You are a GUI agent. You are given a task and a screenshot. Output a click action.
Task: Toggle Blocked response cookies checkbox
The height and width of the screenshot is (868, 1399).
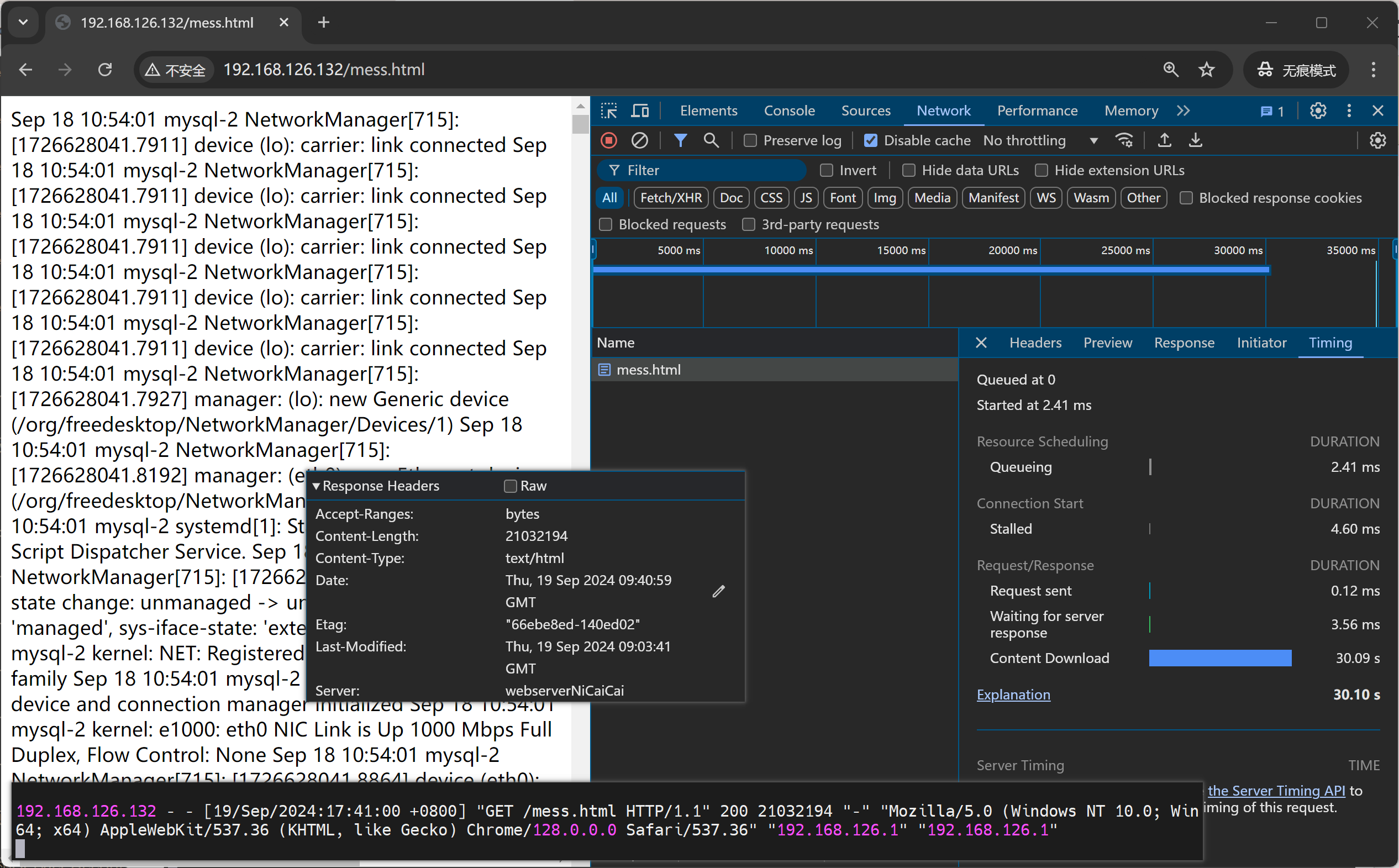click(x=1186, y=198)
